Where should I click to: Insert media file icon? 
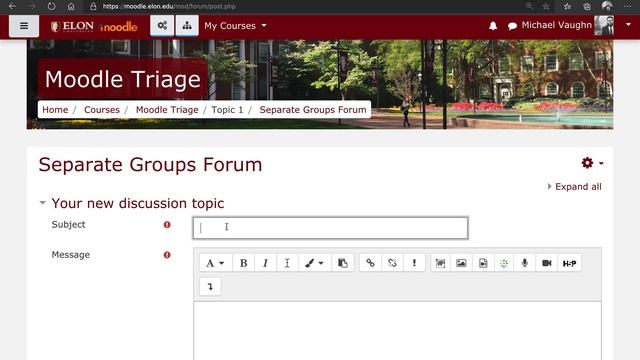pyautogui.click(x=483, y=263)
